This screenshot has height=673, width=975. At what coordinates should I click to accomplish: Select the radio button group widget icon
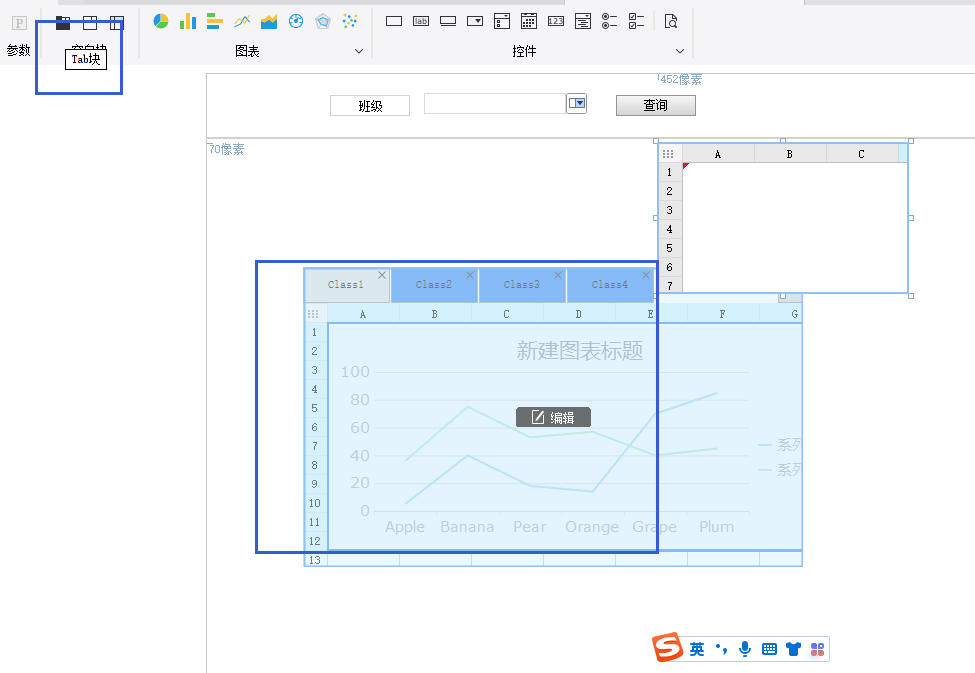click(609, 21)
